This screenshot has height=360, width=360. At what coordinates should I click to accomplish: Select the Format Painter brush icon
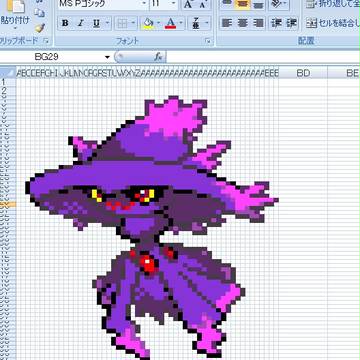(40, 27)
